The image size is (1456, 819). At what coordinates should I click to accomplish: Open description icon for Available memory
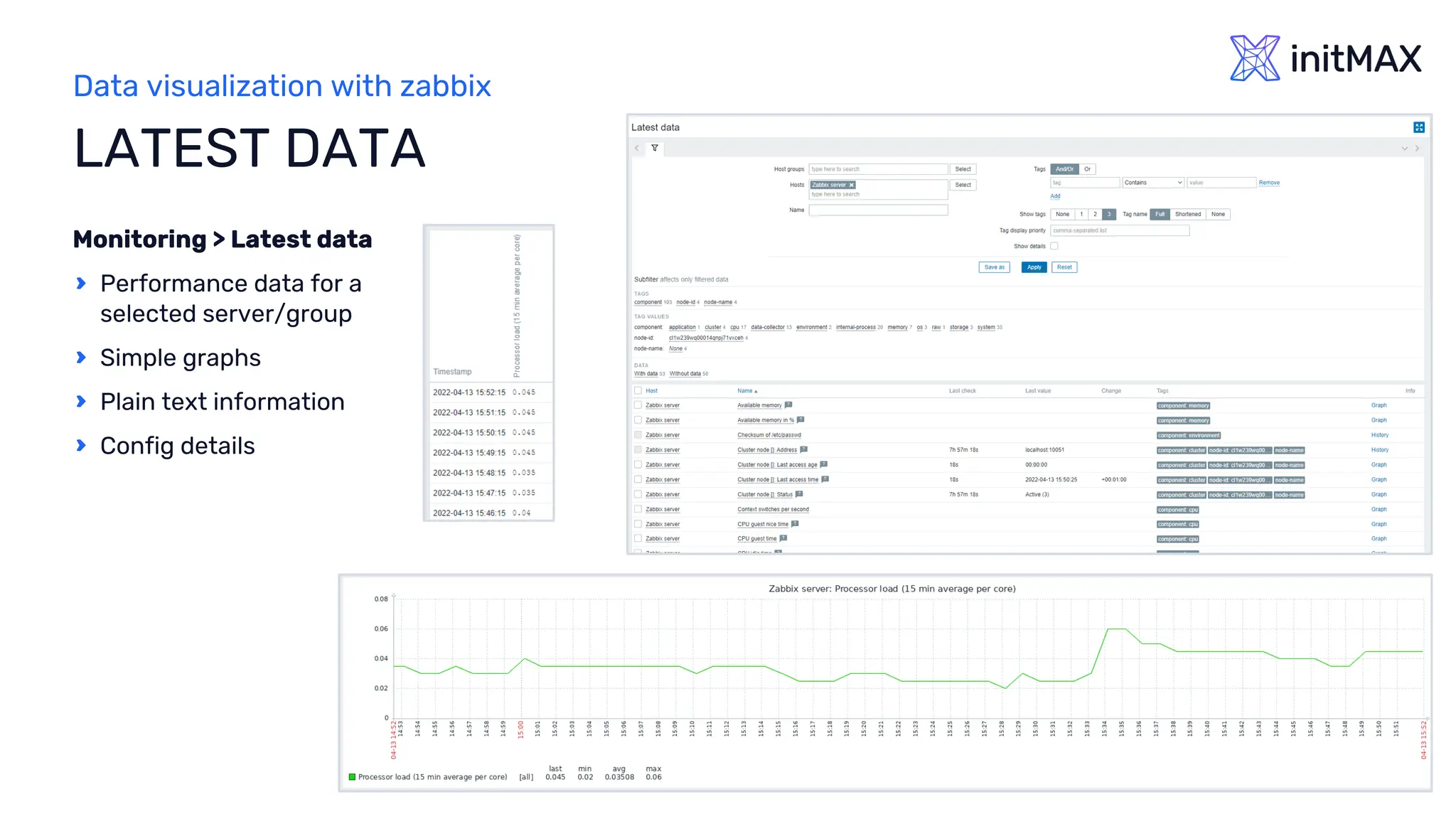tap(788, 405)
